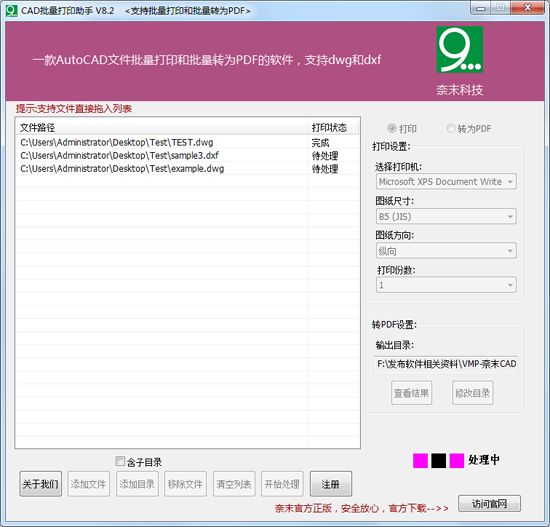Image resolution: width=550 pixels, height=527 pixels.
Task: Click the 待处理 status of example.dwg
Action: tap(325, 169)
